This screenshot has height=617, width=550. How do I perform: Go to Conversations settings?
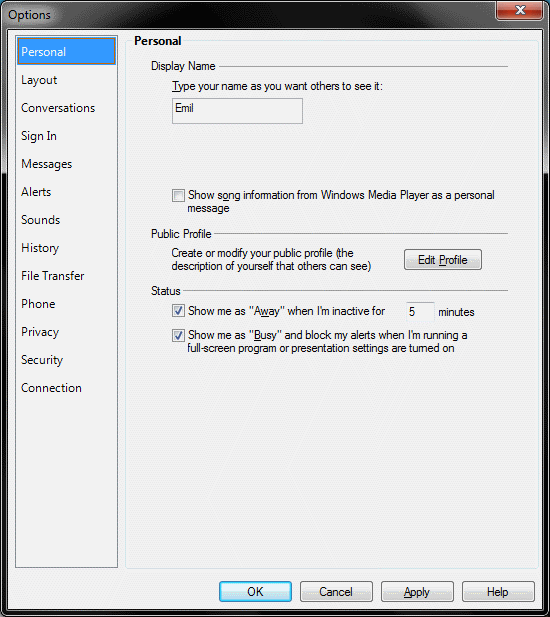[58, 108]
